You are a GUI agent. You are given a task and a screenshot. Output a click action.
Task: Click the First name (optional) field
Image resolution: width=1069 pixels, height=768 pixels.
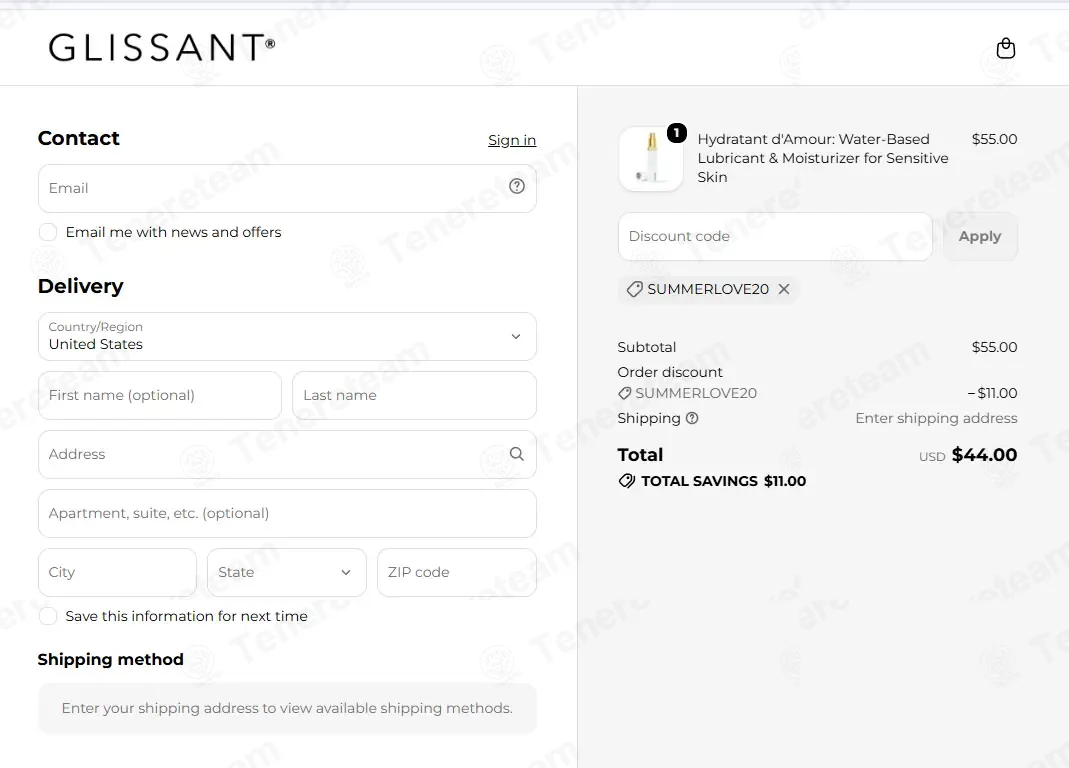click(160, 396)
